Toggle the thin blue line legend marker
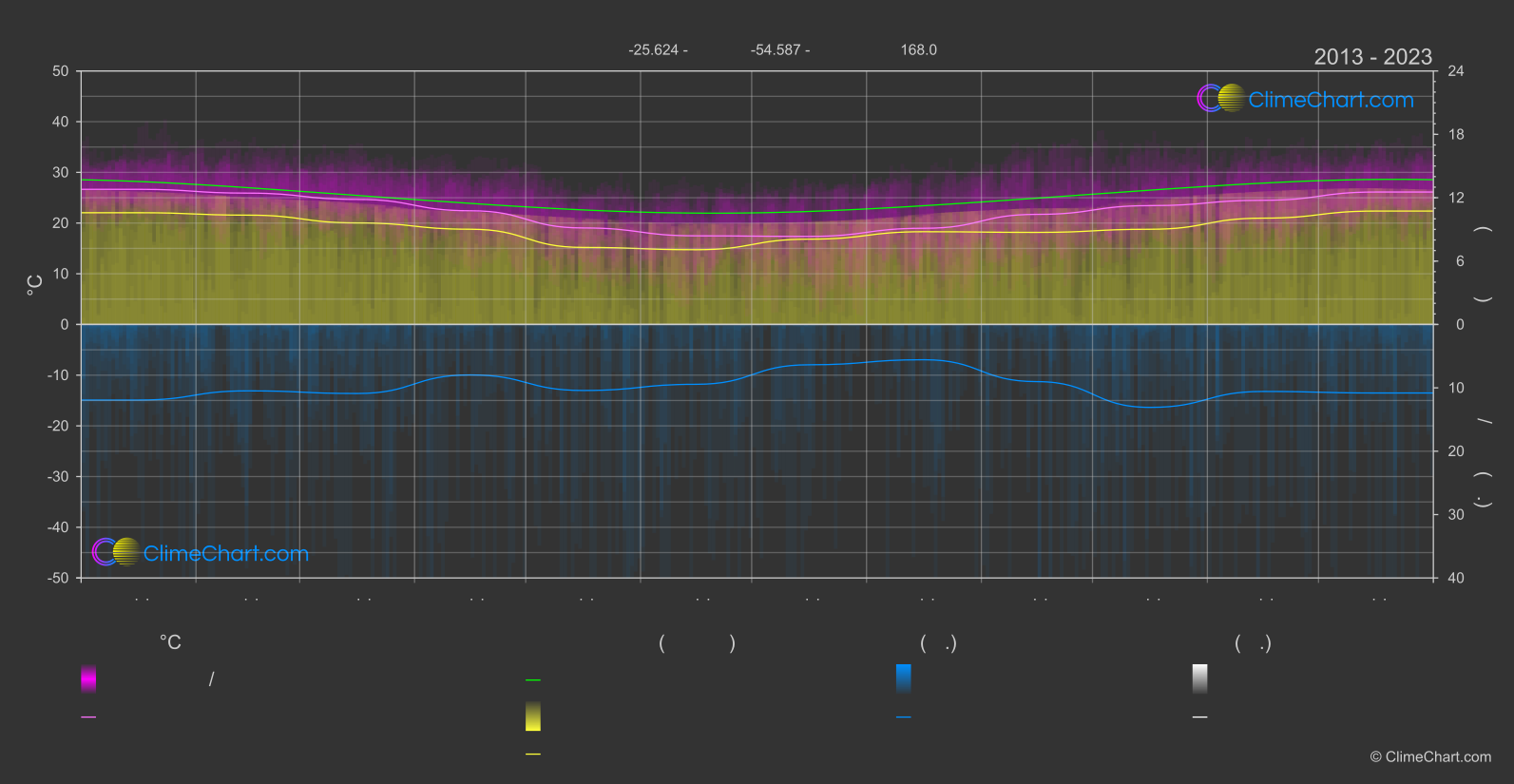The height and width of the screenshot is (784, 1514). (x=904, y=717)
